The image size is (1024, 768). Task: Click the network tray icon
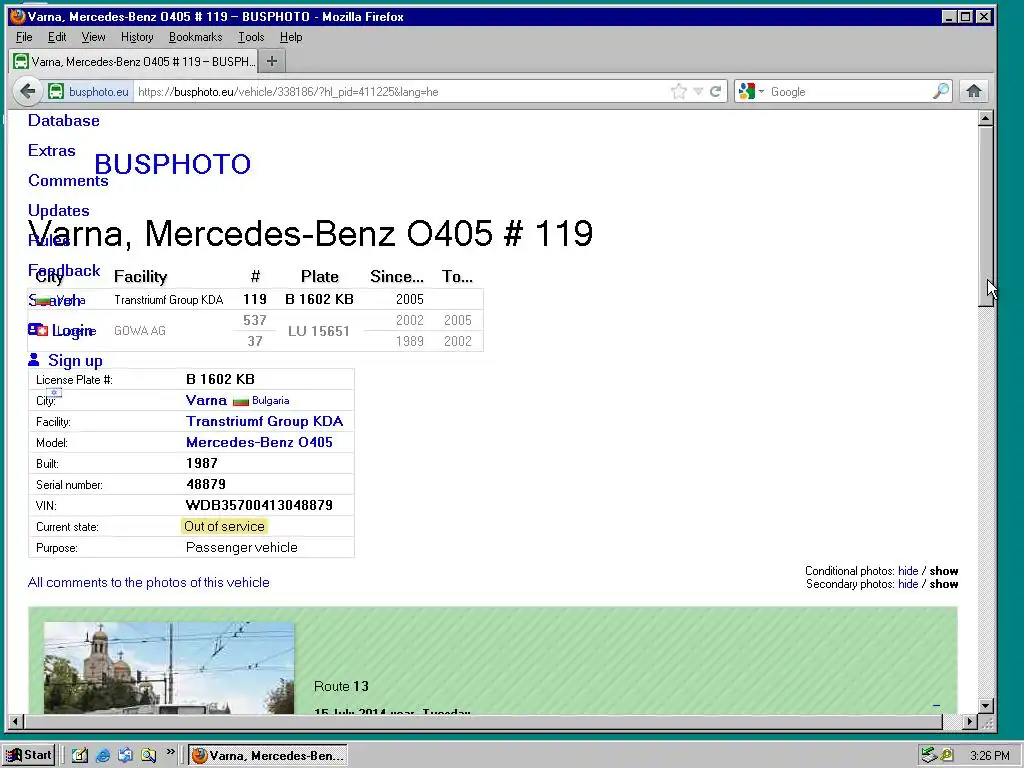pyautogui.click(x=929, y=756)
